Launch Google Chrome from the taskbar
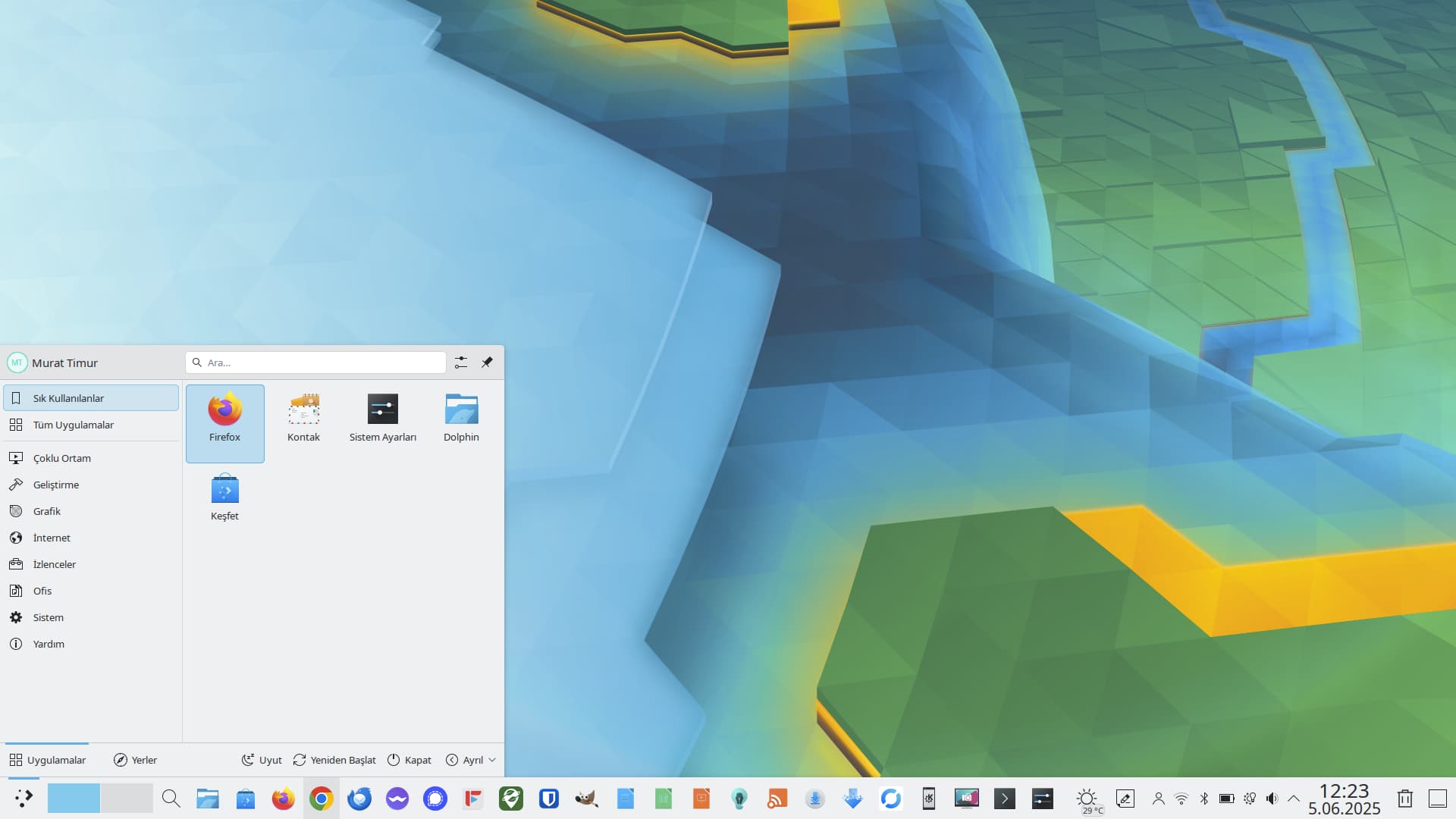This screenshot has height=819, width=1456. (x=322, y=799)
